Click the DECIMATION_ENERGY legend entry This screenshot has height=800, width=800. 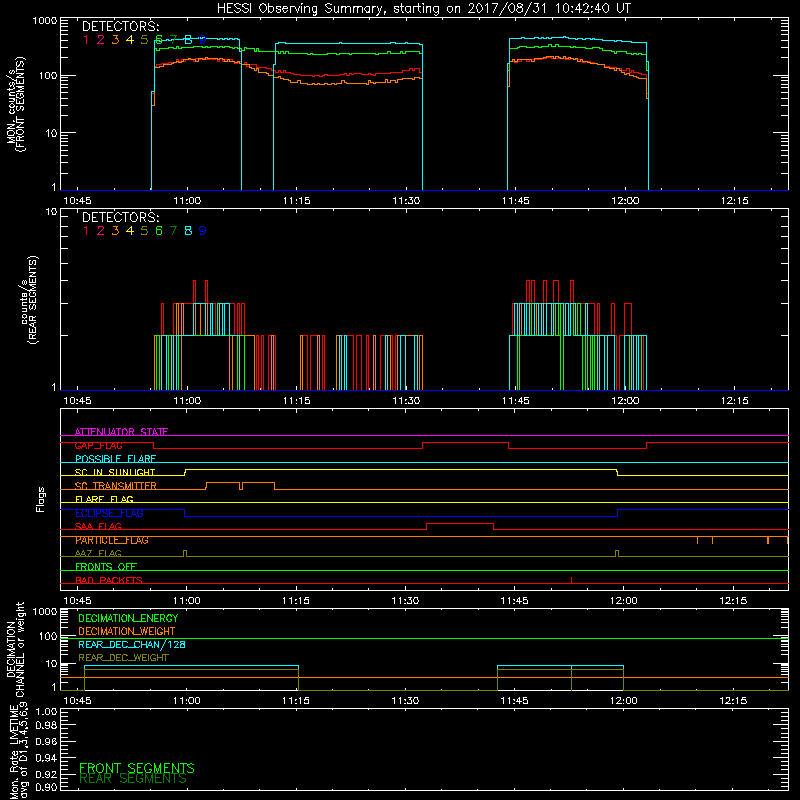click(128, 618)
